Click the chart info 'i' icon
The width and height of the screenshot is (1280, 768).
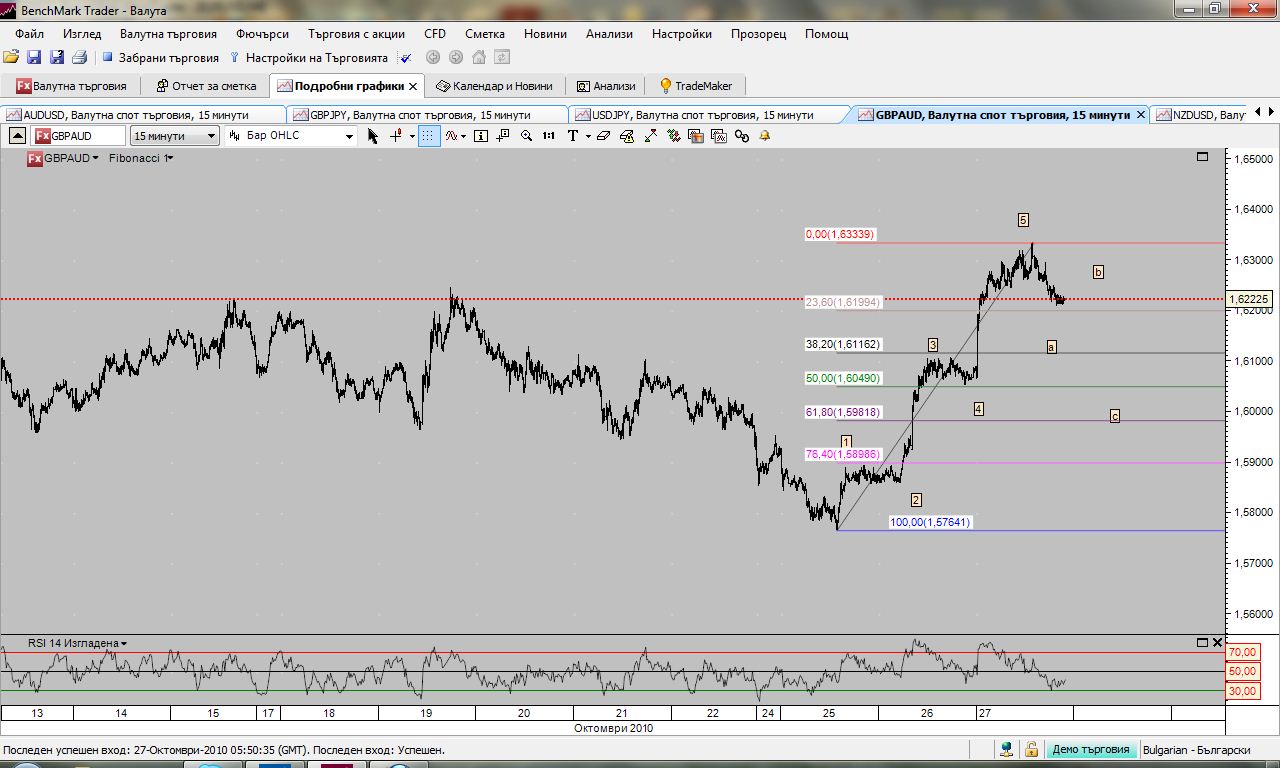(481, 136)
